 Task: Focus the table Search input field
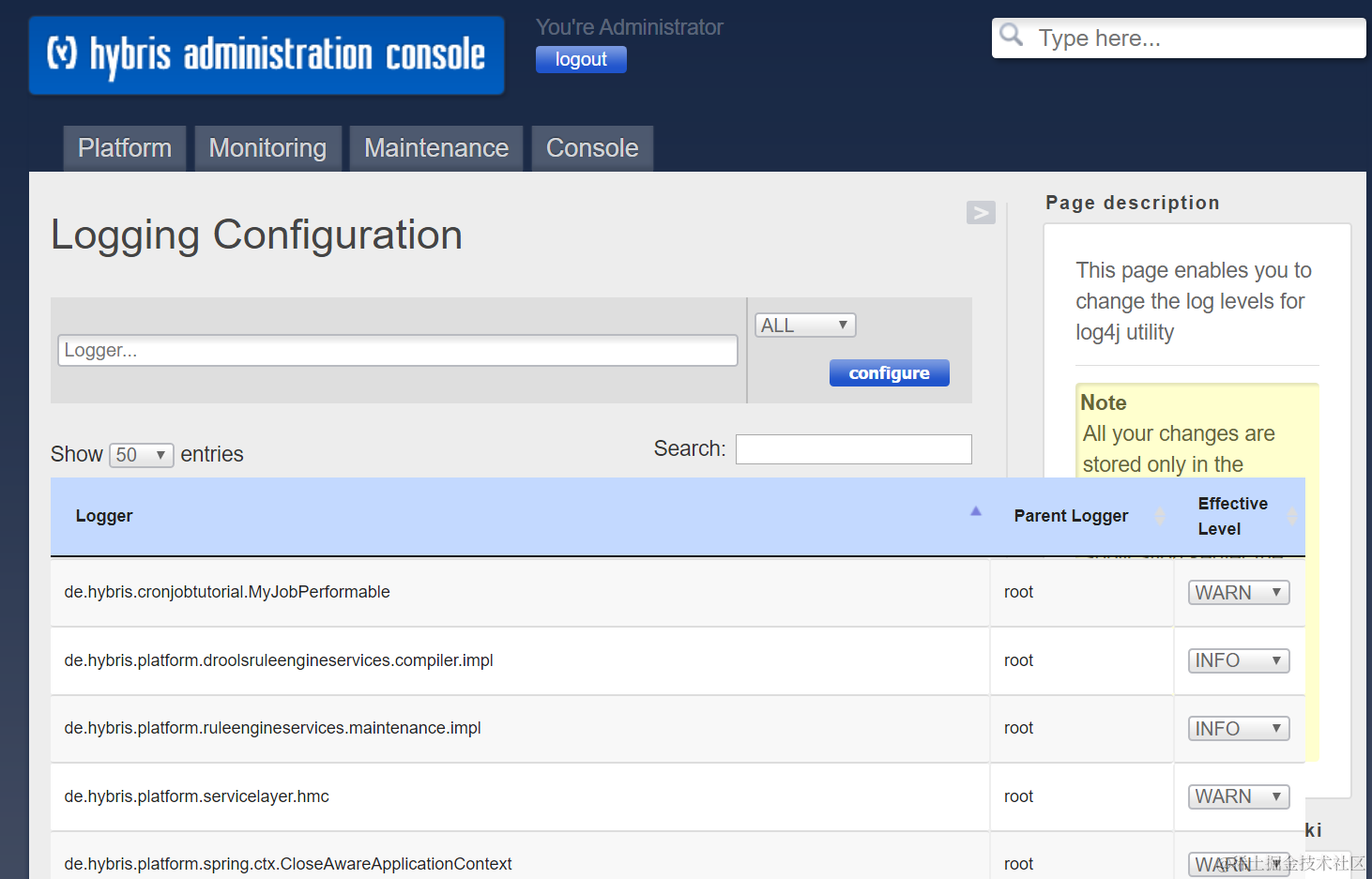[854, 449]
